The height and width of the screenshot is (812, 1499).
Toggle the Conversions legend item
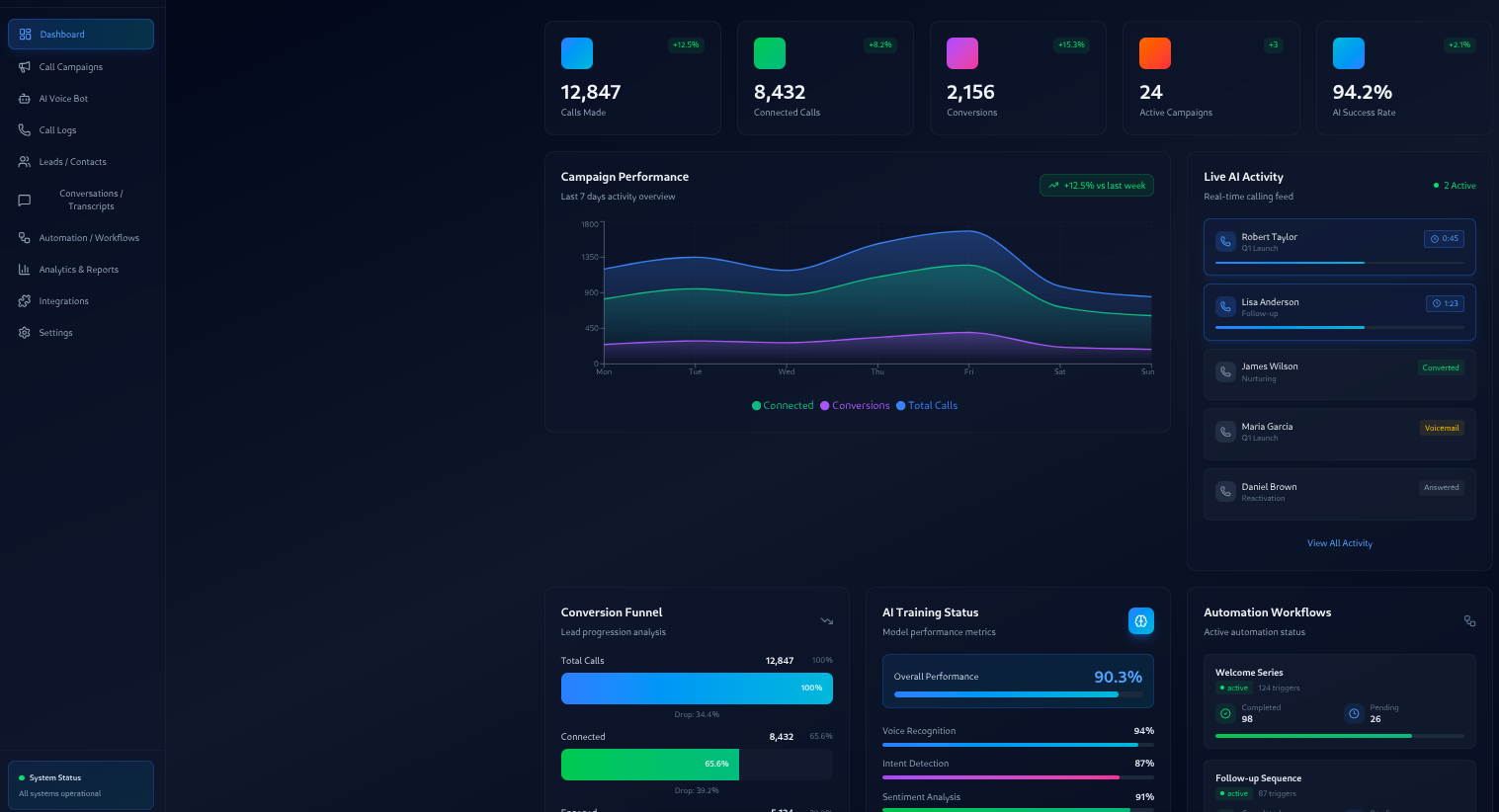click(855, 405)
